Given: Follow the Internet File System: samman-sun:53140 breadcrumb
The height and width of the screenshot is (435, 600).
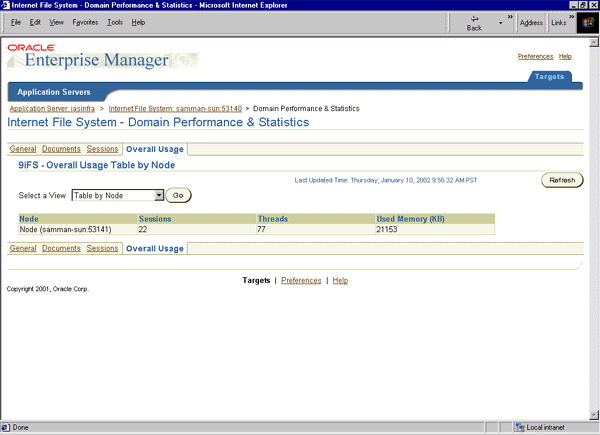Looking at the screenshot, I should coord(175,109).
